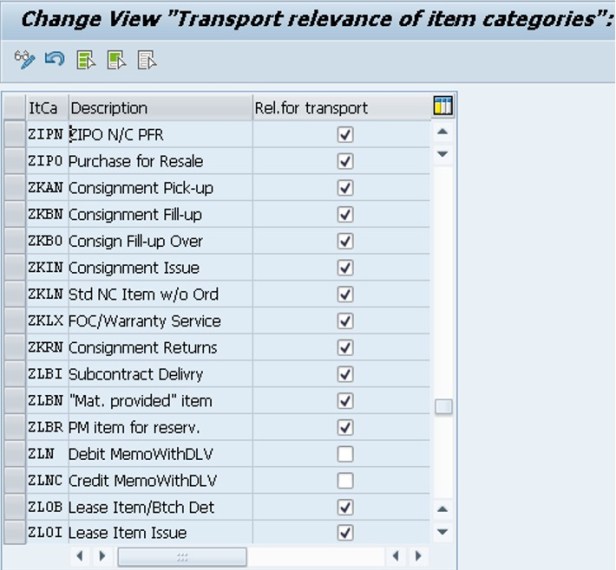Open the table configuration settings icon
616x570 pixels.
tap(443, 107)
